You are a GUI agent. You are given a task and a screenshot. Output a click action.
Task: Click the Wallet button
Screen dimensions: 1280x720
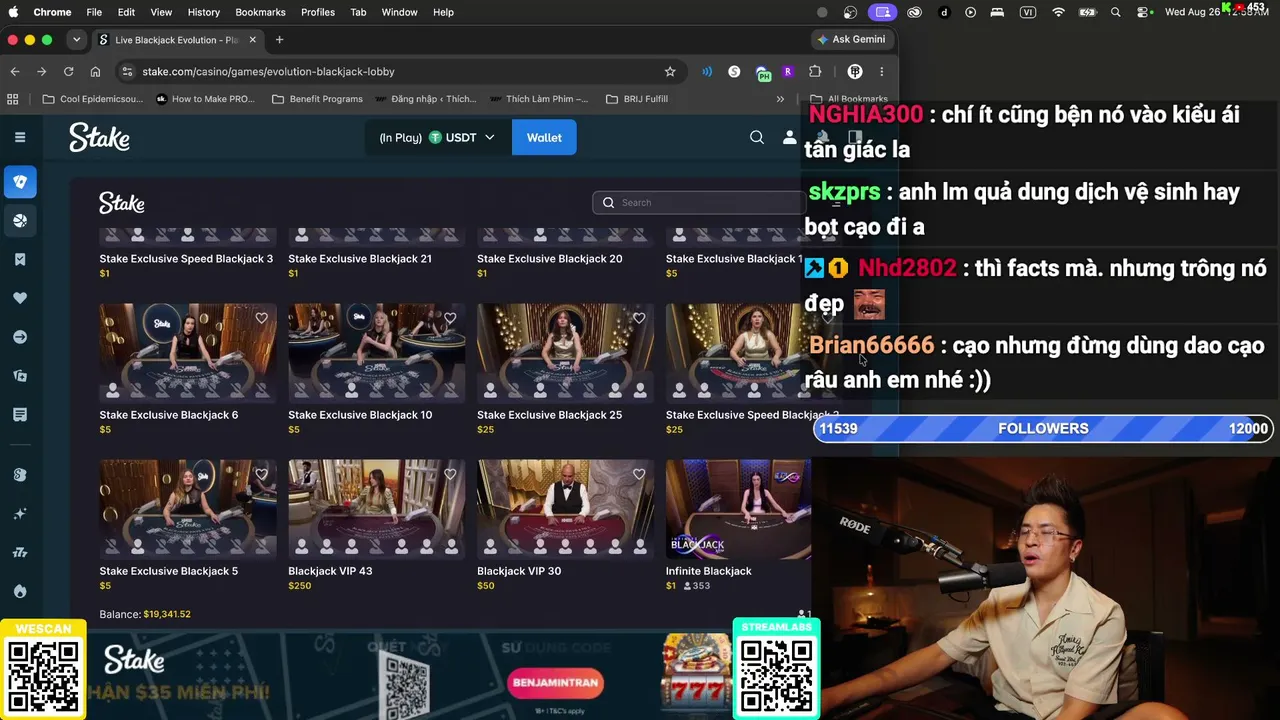[x=544, y=137]
